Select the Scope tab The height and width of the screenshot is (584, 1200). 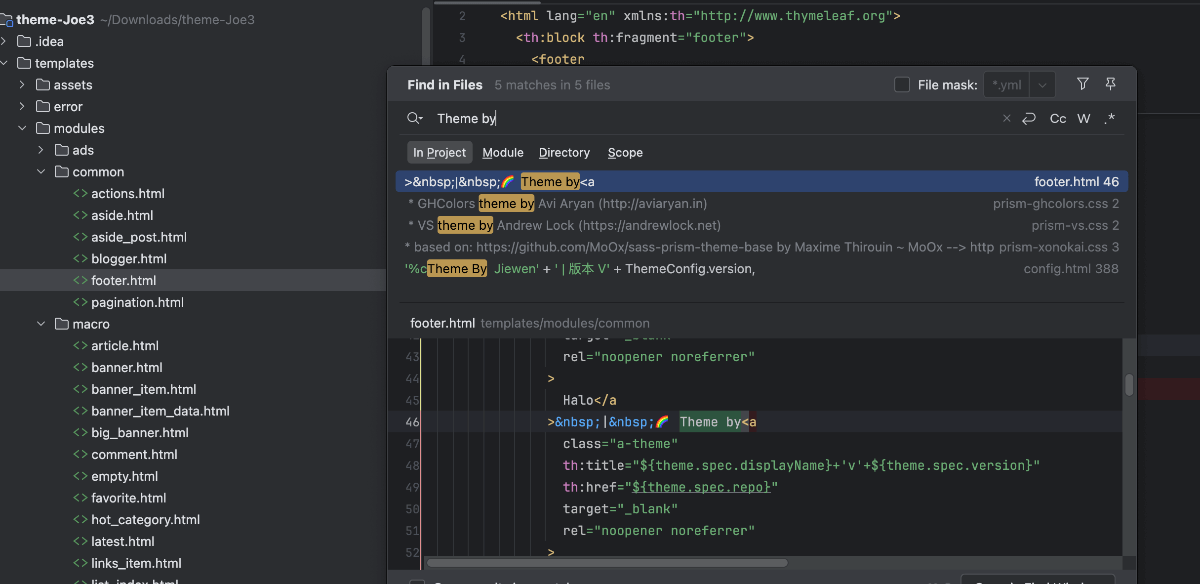625,153
